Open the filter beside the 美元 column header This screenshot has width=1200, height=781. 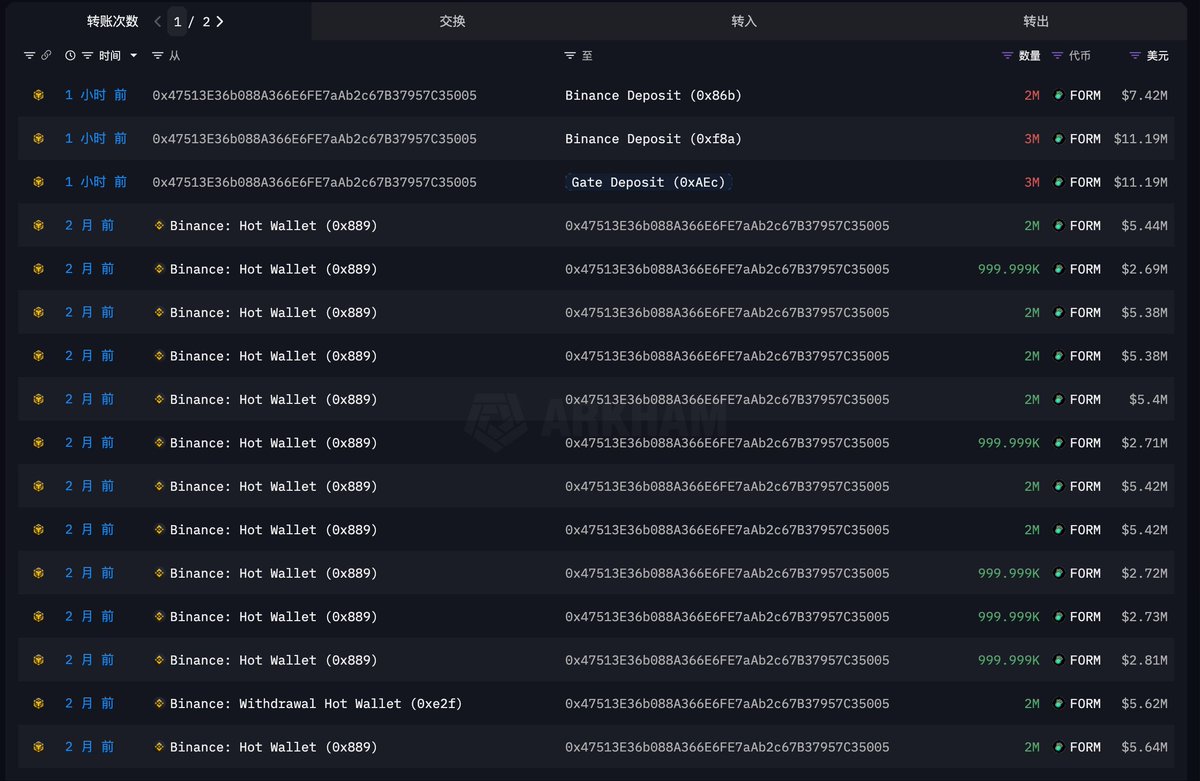coord(1135,56)
